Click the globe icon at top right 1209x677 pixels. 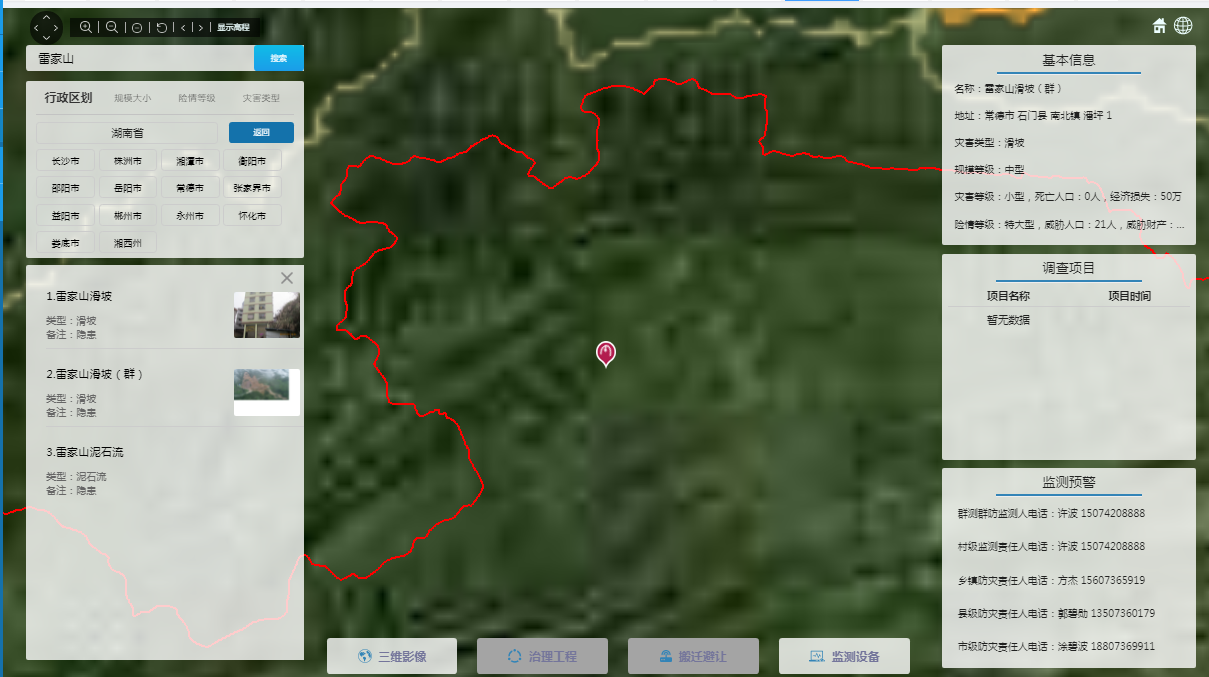[x=1183, y=26]
